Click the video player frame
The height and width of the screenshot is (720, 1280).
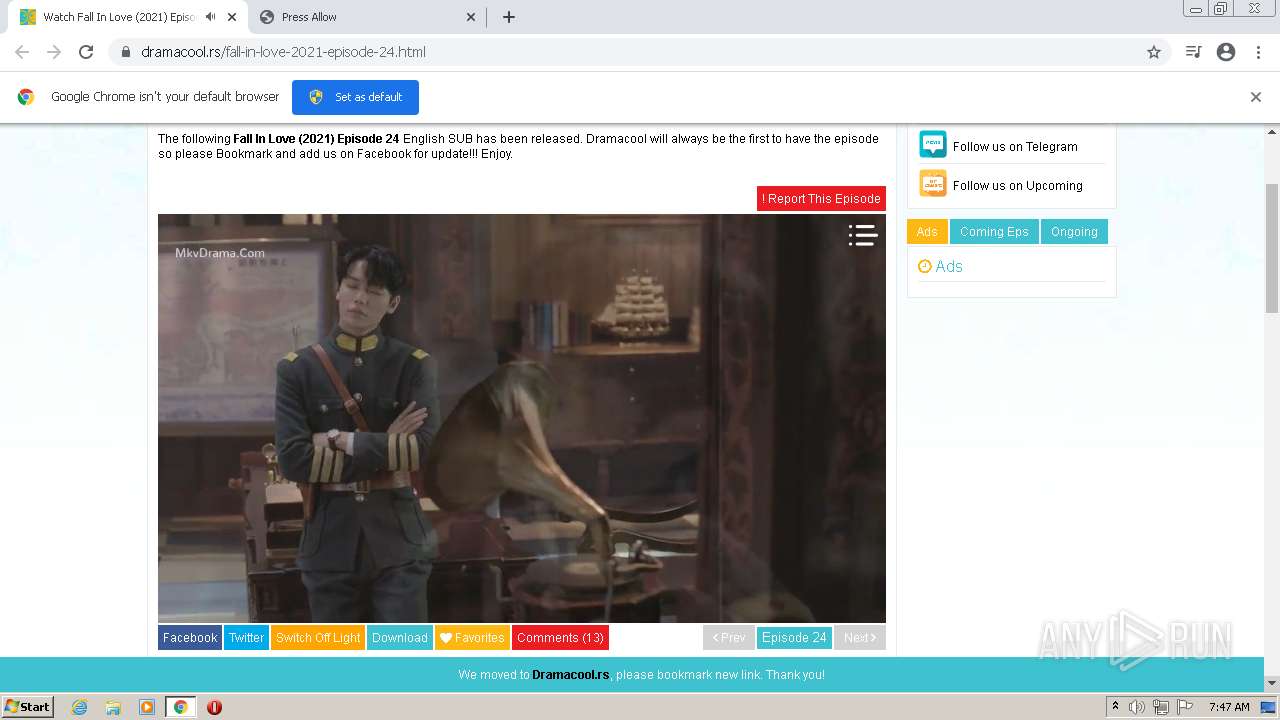click(x=522, y=418)
